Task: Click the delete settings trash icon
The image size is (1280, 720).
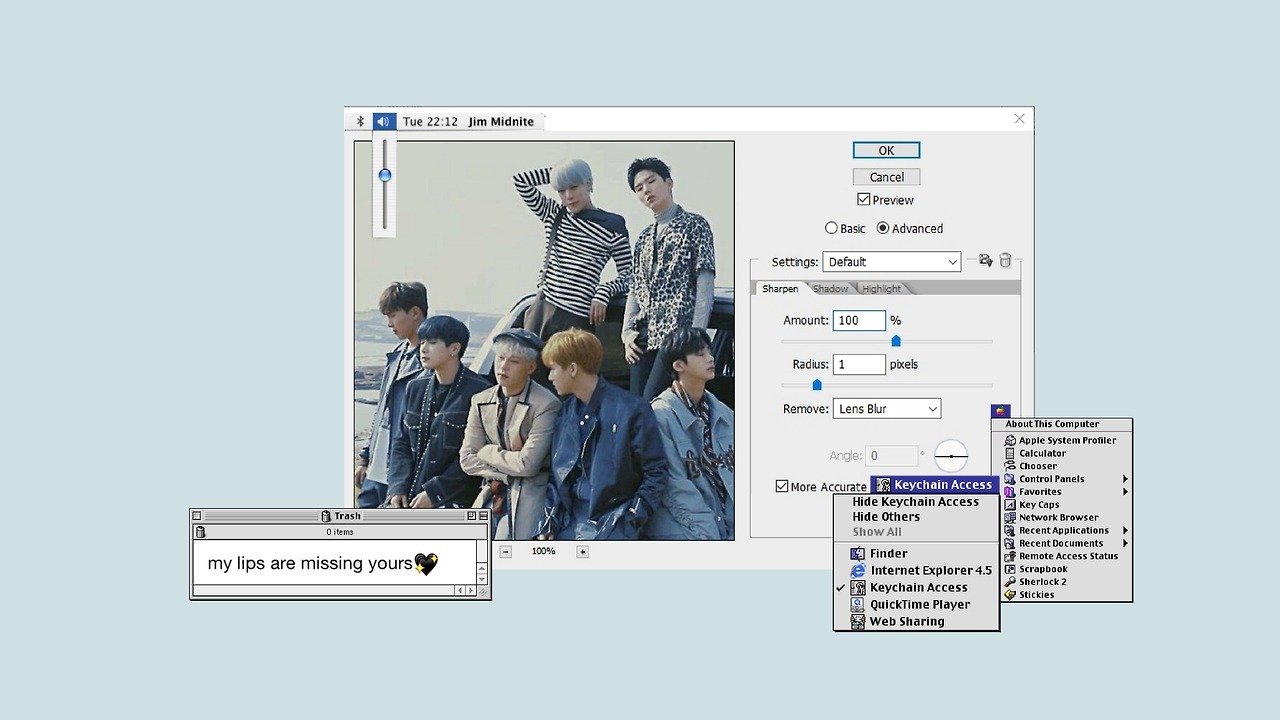Action: pyautogui.click(x=1006, y=261)
